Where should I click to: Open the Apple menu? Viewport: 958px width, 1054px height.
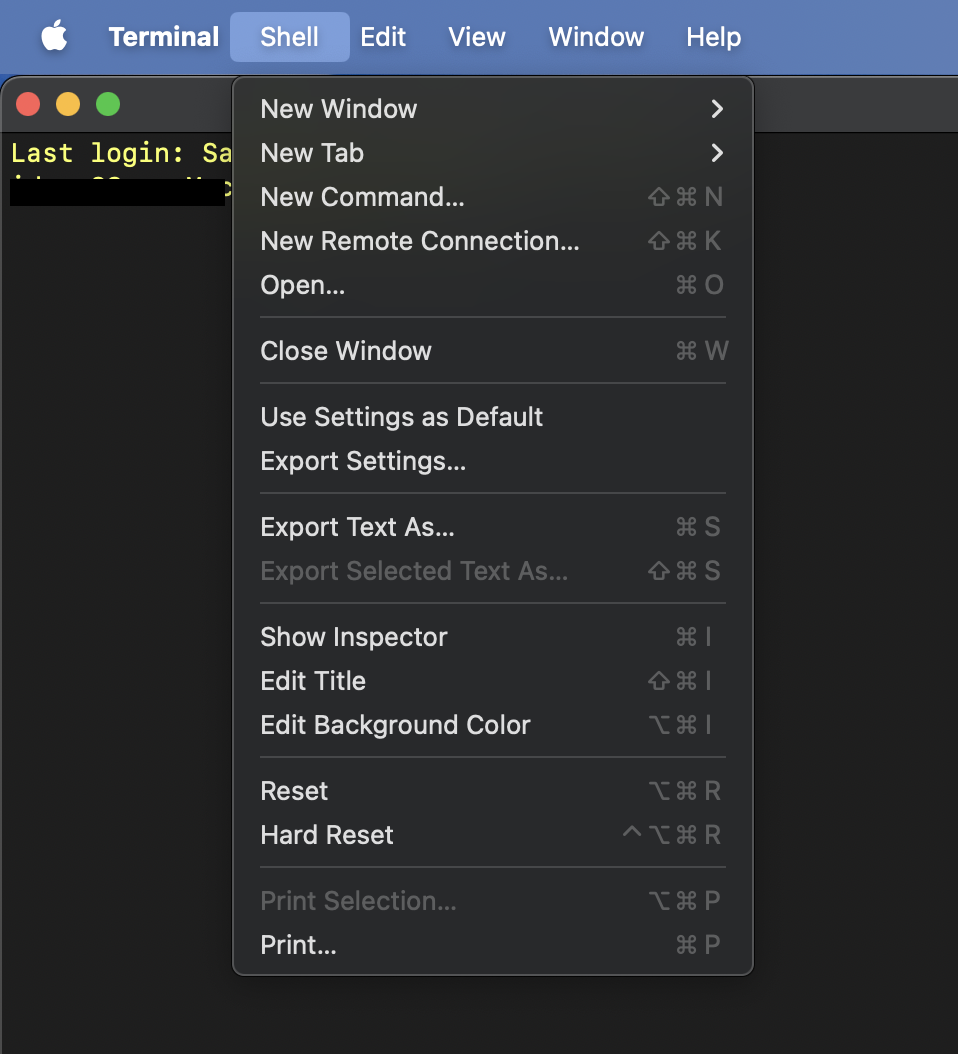click(54, 36)
